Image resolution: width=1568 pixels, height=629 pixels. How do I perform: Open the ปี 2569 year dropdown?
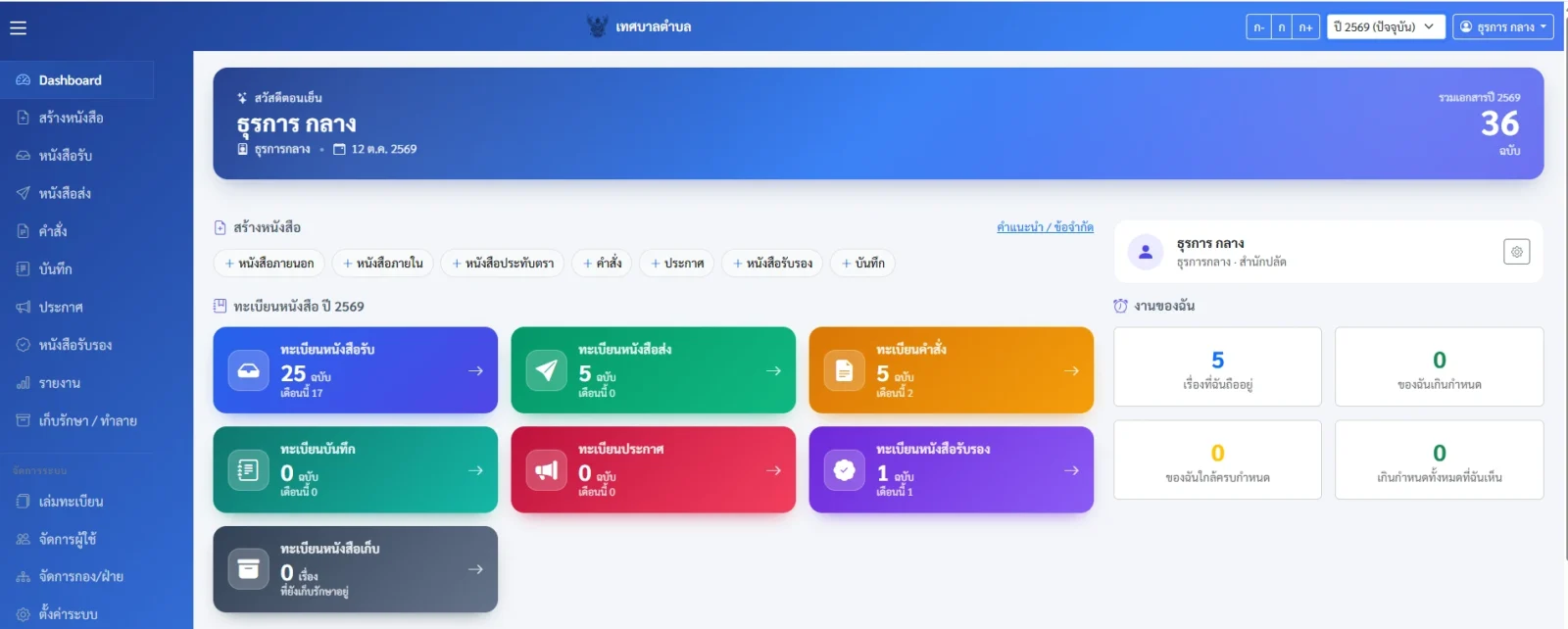(x=1384, y=26)
